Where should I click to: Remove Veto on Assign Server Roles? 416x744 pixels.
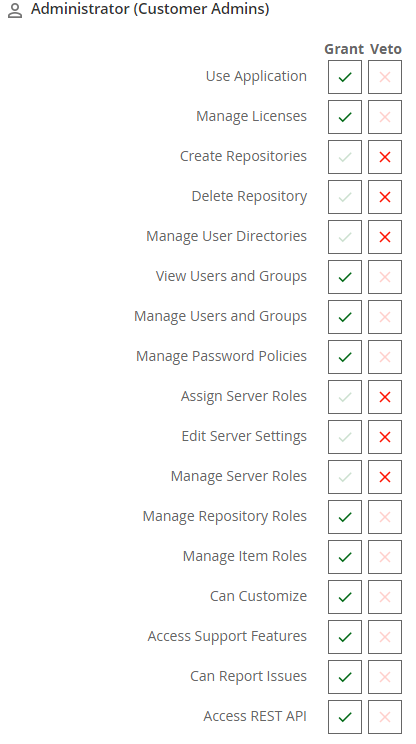[x=385, y=397]
